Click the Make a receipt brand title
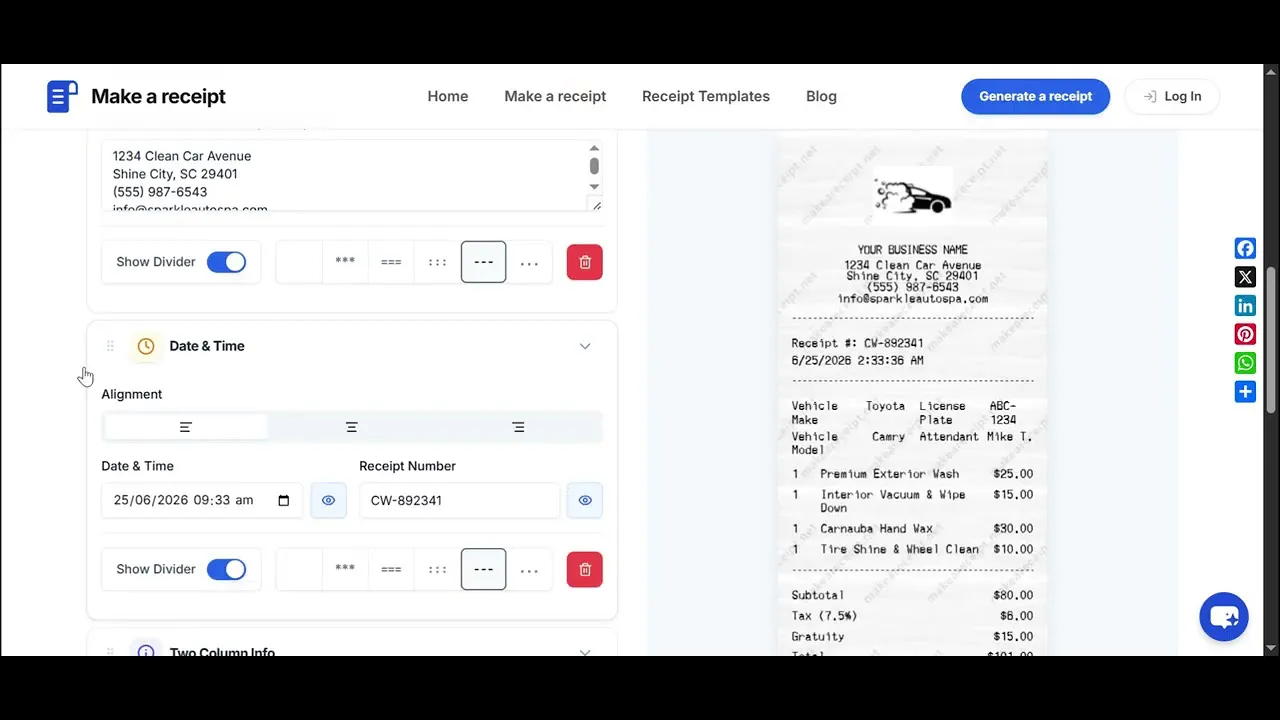The height and width of the screenshot is (720, 1280). click(x=158, y=96)
